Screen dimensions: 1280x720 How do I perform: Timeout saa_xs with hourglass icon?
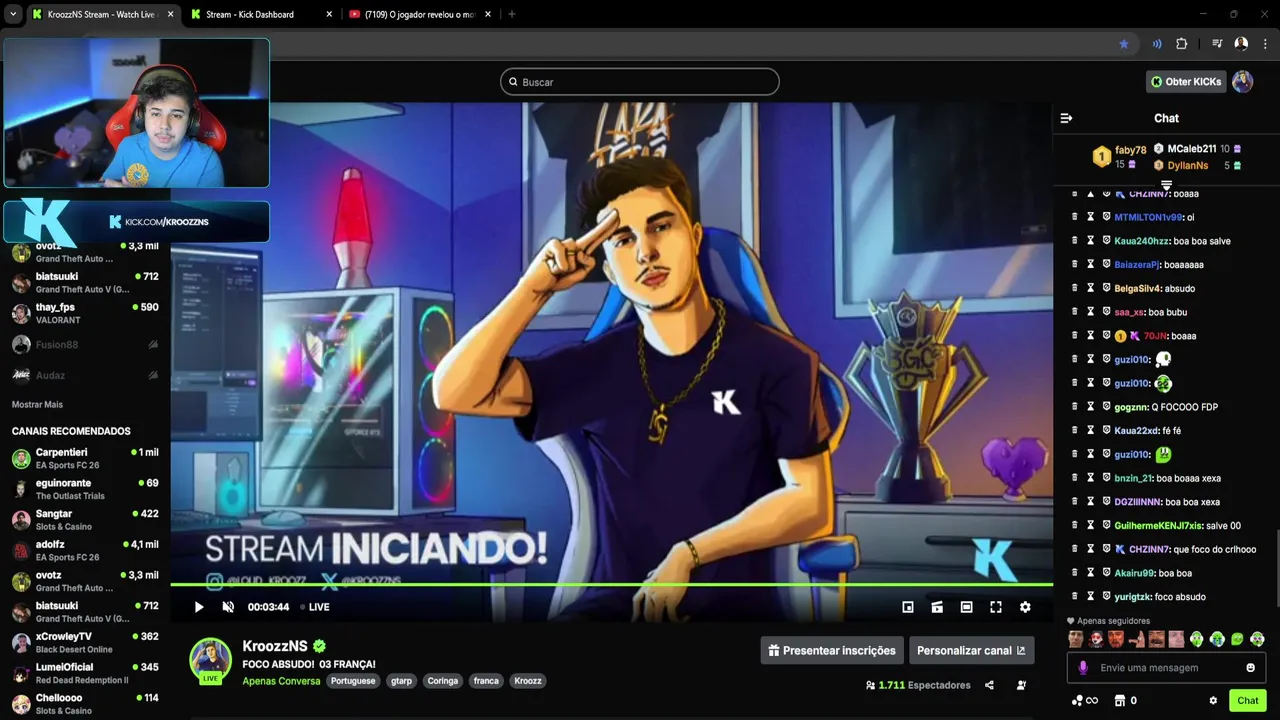[x=1091, y=312]
